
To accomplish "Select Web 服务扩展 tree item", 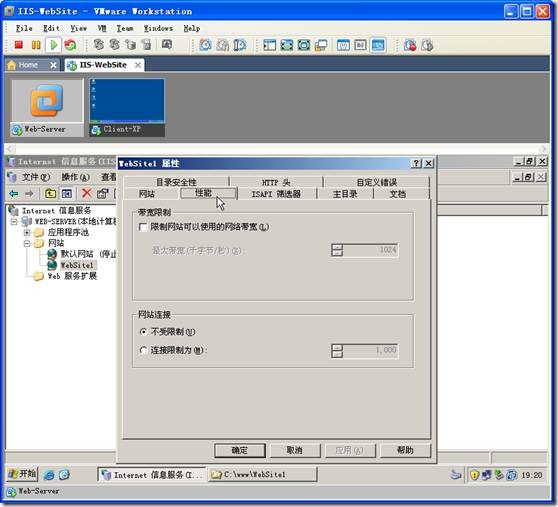I will [72, 276].
